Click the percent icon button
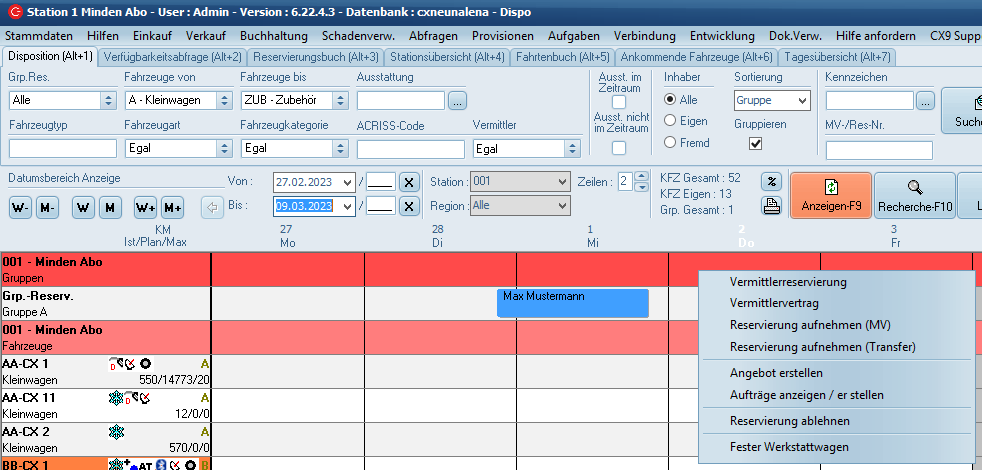Viewport: 982px width, 470px height. (x=771, y=182)
